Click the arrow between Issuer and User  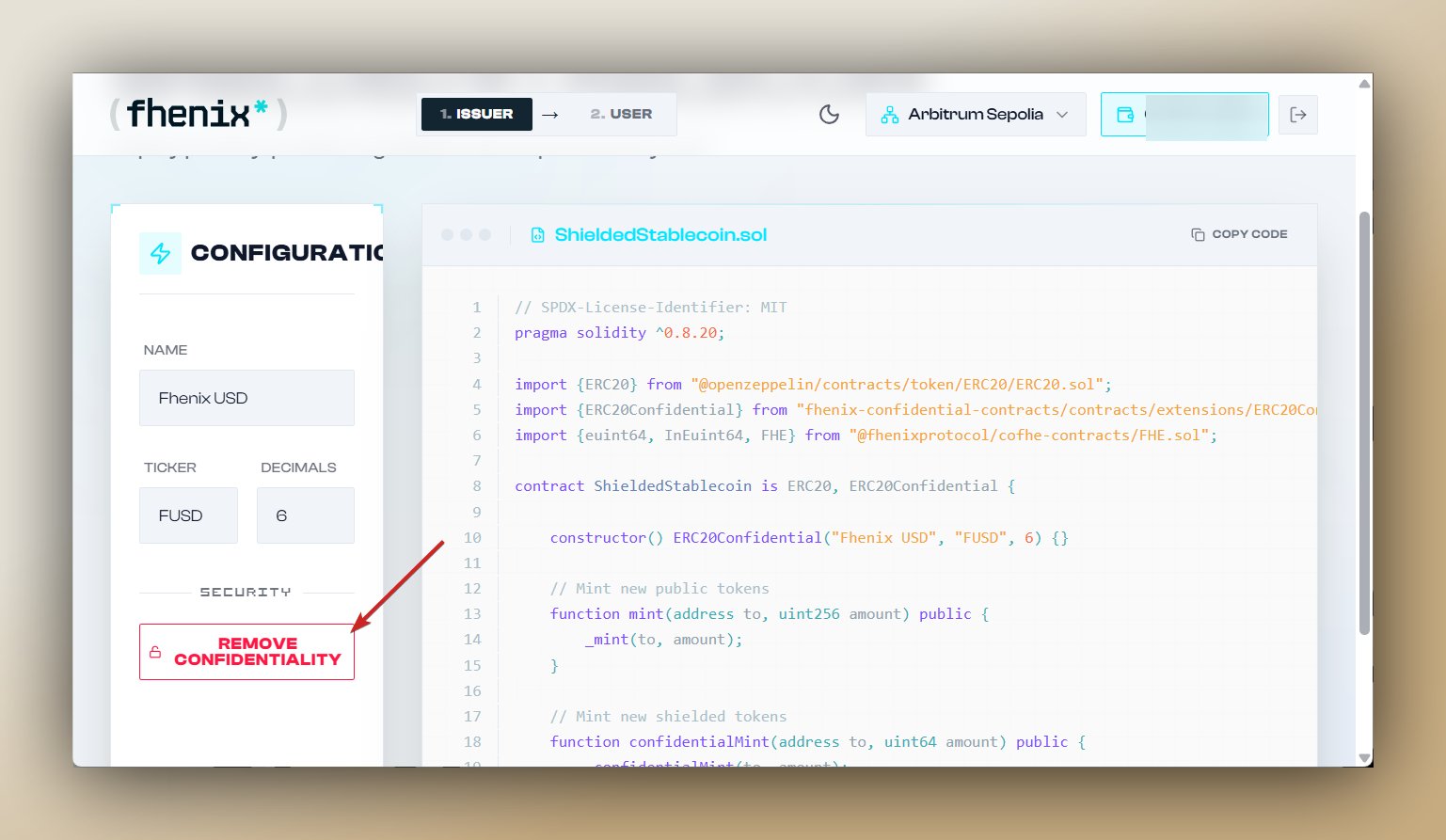coord(550,115)
